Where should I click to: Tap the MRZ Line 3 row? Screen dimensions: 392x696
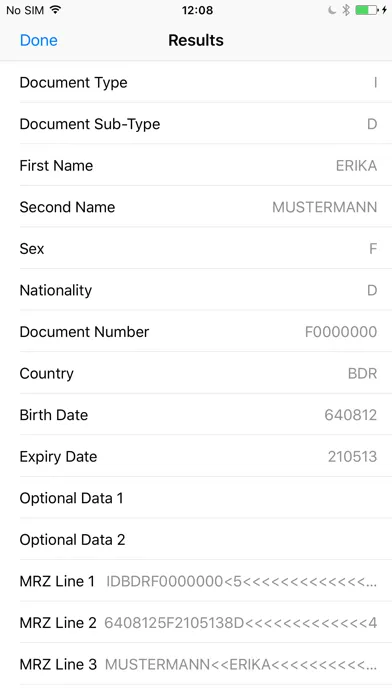(x=196, y=664)
